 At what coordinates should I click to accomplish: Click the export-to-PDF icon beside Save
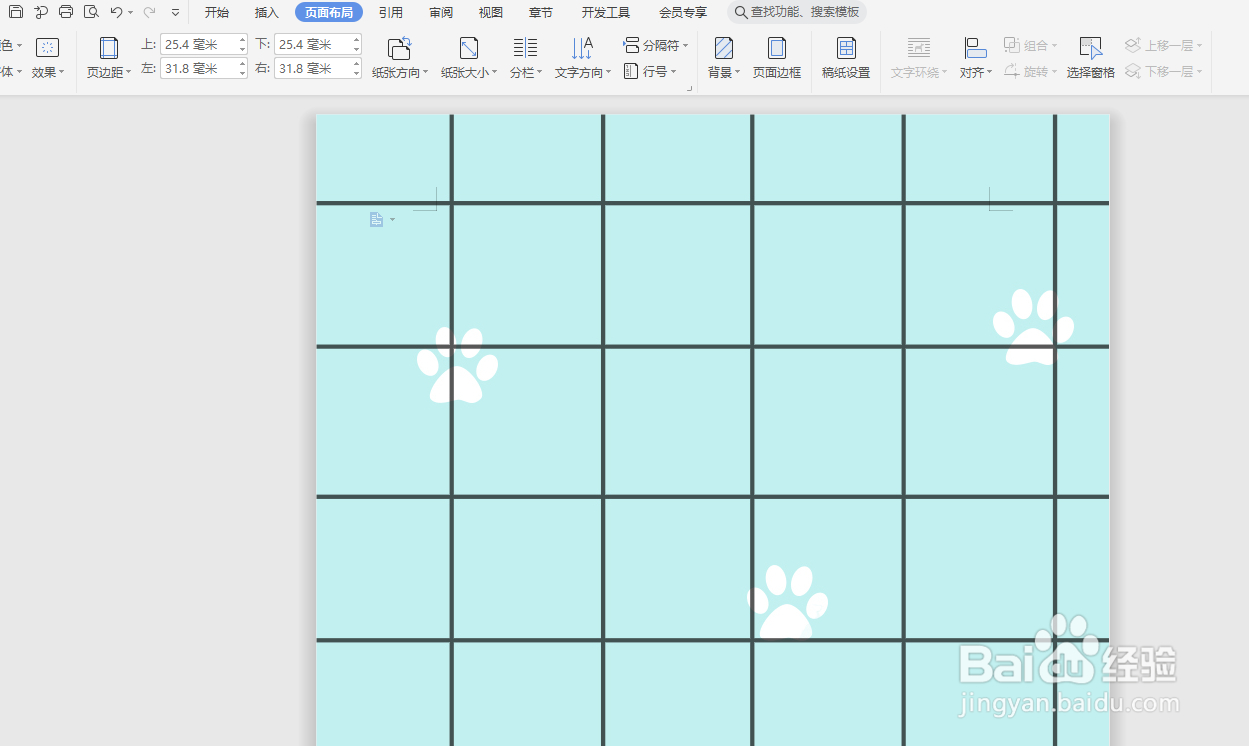pos(41,12)
